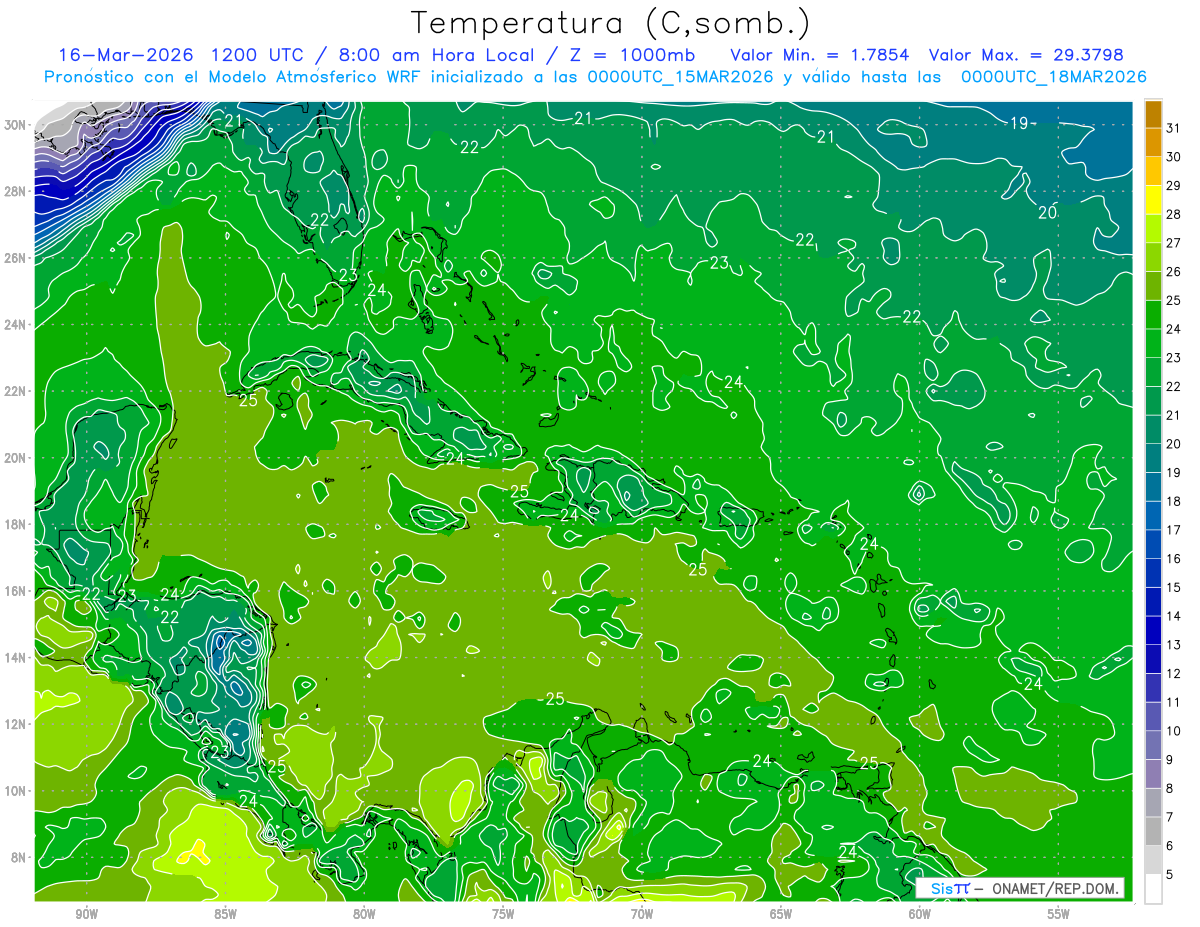Click the colorbar value label "26"
The image size is (1200, 927).
click(1174, 271)
